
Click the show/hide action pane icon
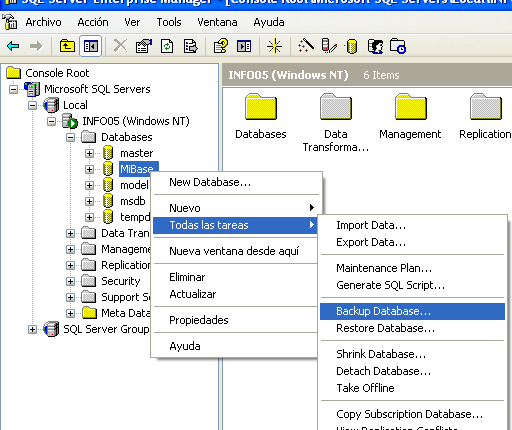(244, 46)
